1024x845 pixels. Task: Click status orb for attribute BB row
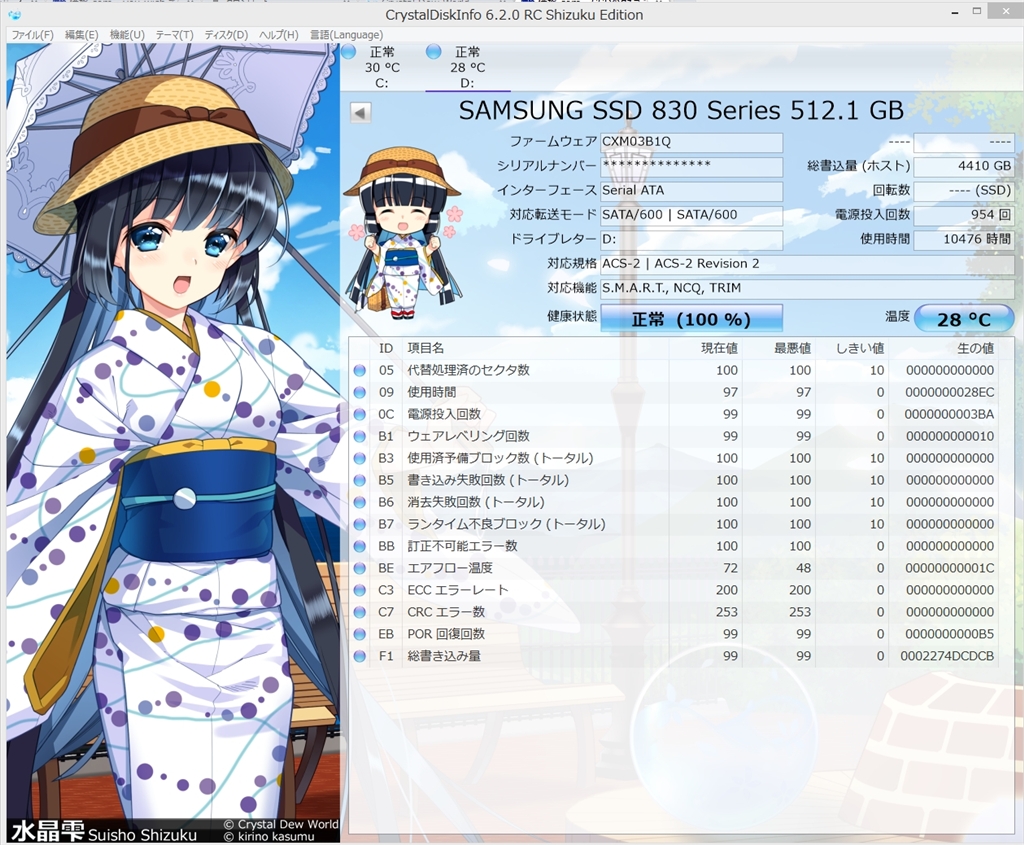(359, 546)
